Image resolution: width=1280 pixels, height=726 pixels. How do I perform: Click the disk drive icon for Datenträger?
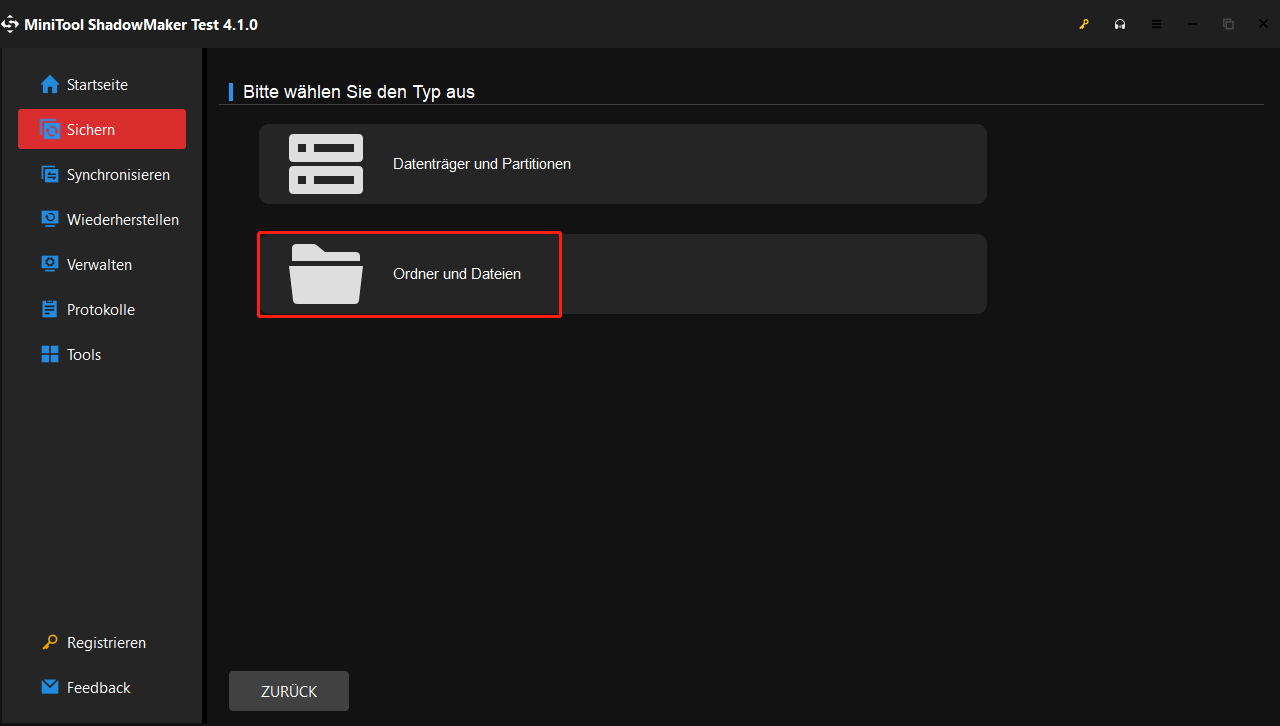(326, 164)
